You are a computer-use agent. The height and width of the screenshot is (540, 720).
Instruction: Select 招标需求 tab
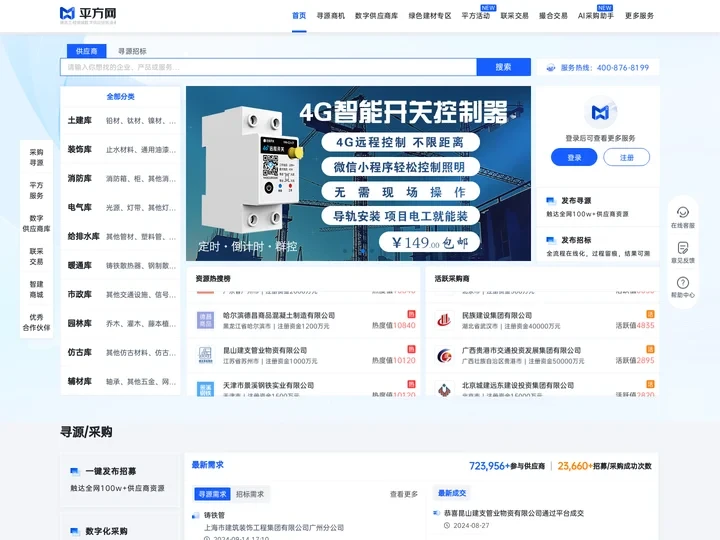point(250,494)
